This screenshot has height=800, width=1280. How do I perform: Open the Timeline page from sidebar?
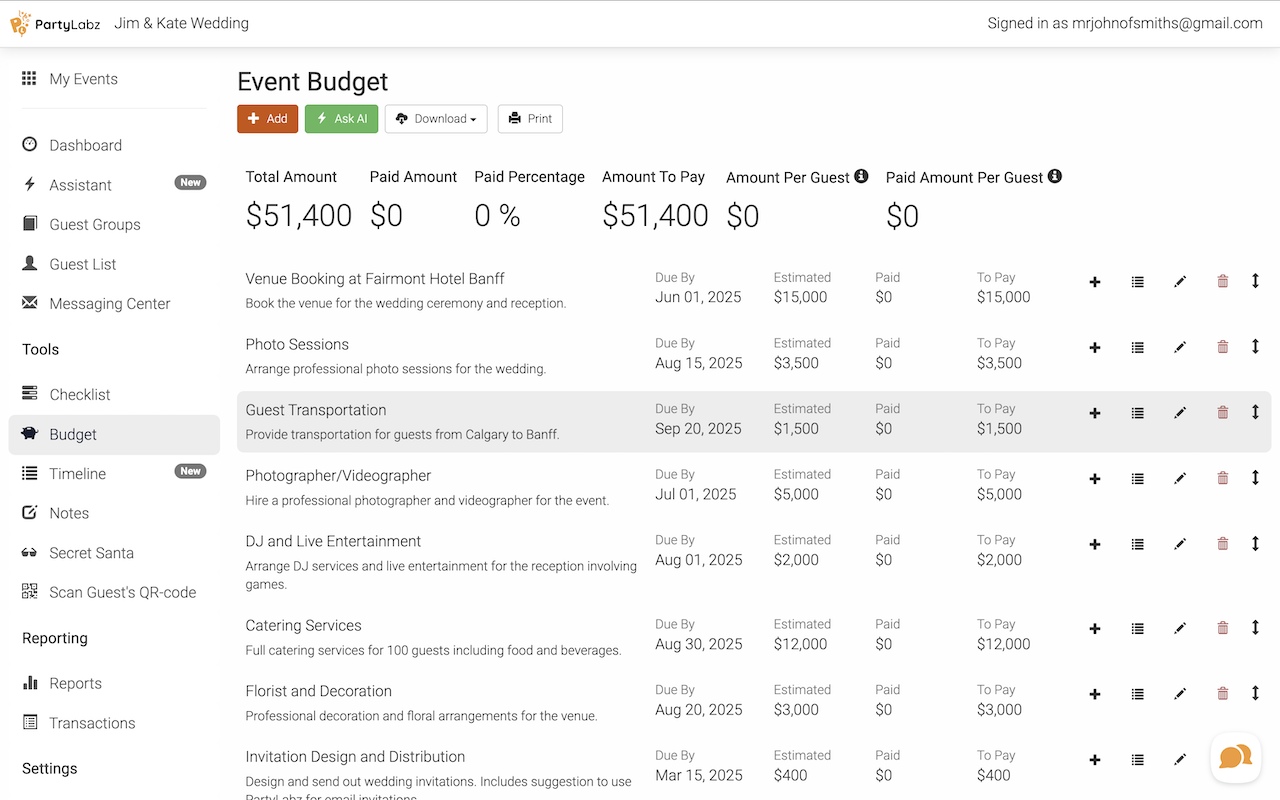click(x=78, y=474)
